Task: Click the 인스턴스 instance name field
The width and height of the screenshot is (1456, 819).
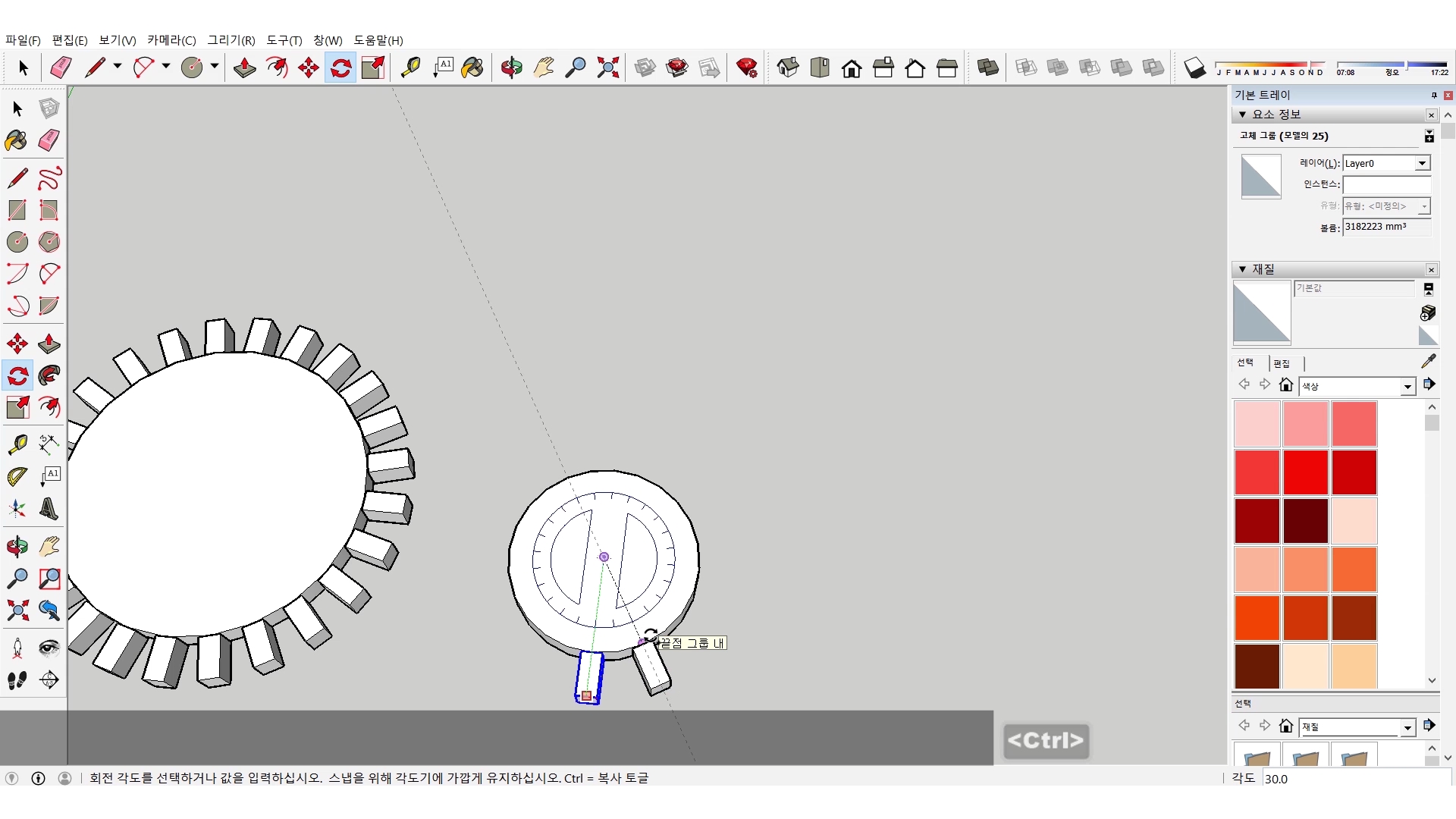Action: 1385,185
